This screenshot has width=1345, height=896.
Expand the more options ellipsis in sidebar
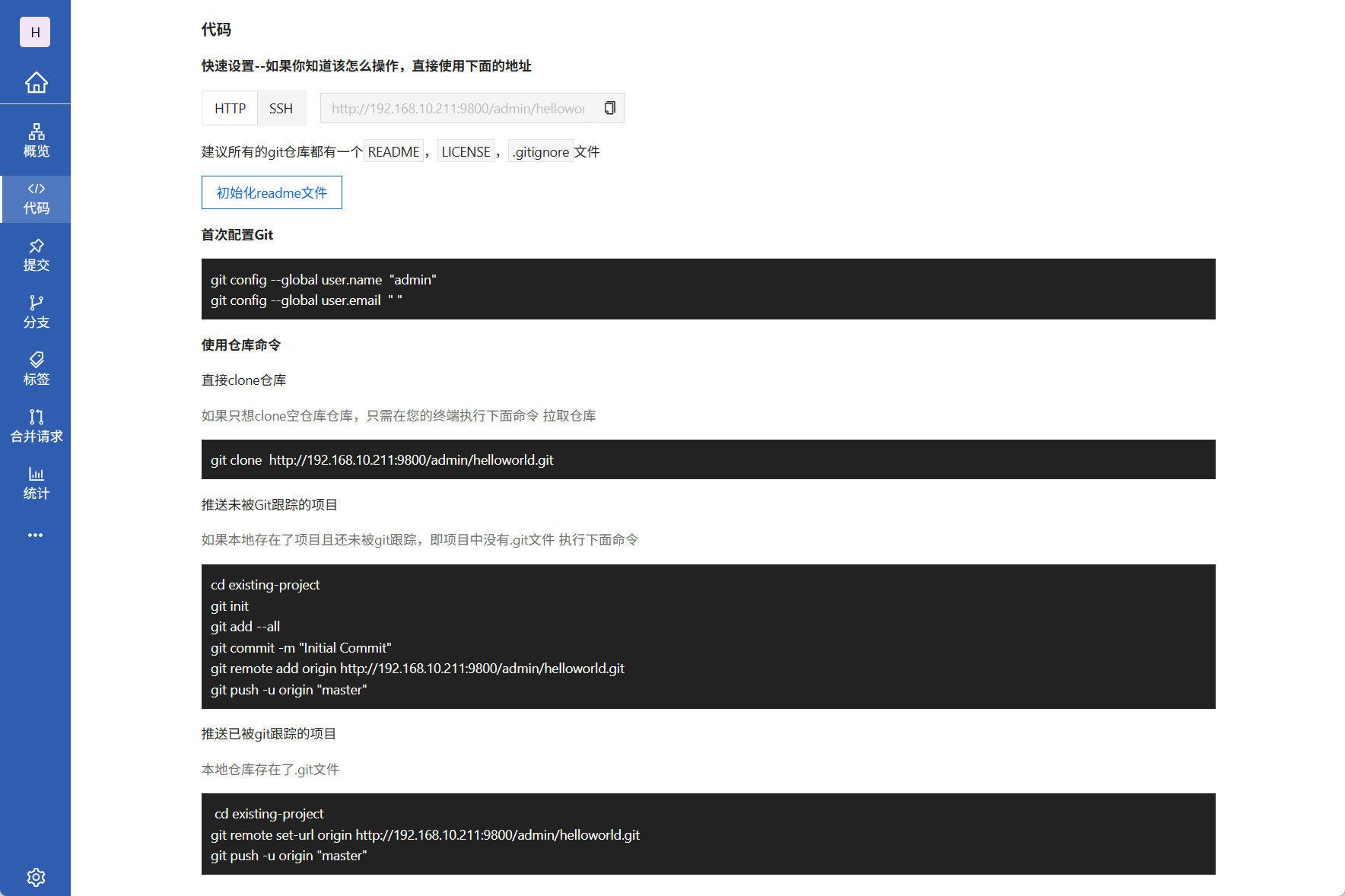pos(36,535)
